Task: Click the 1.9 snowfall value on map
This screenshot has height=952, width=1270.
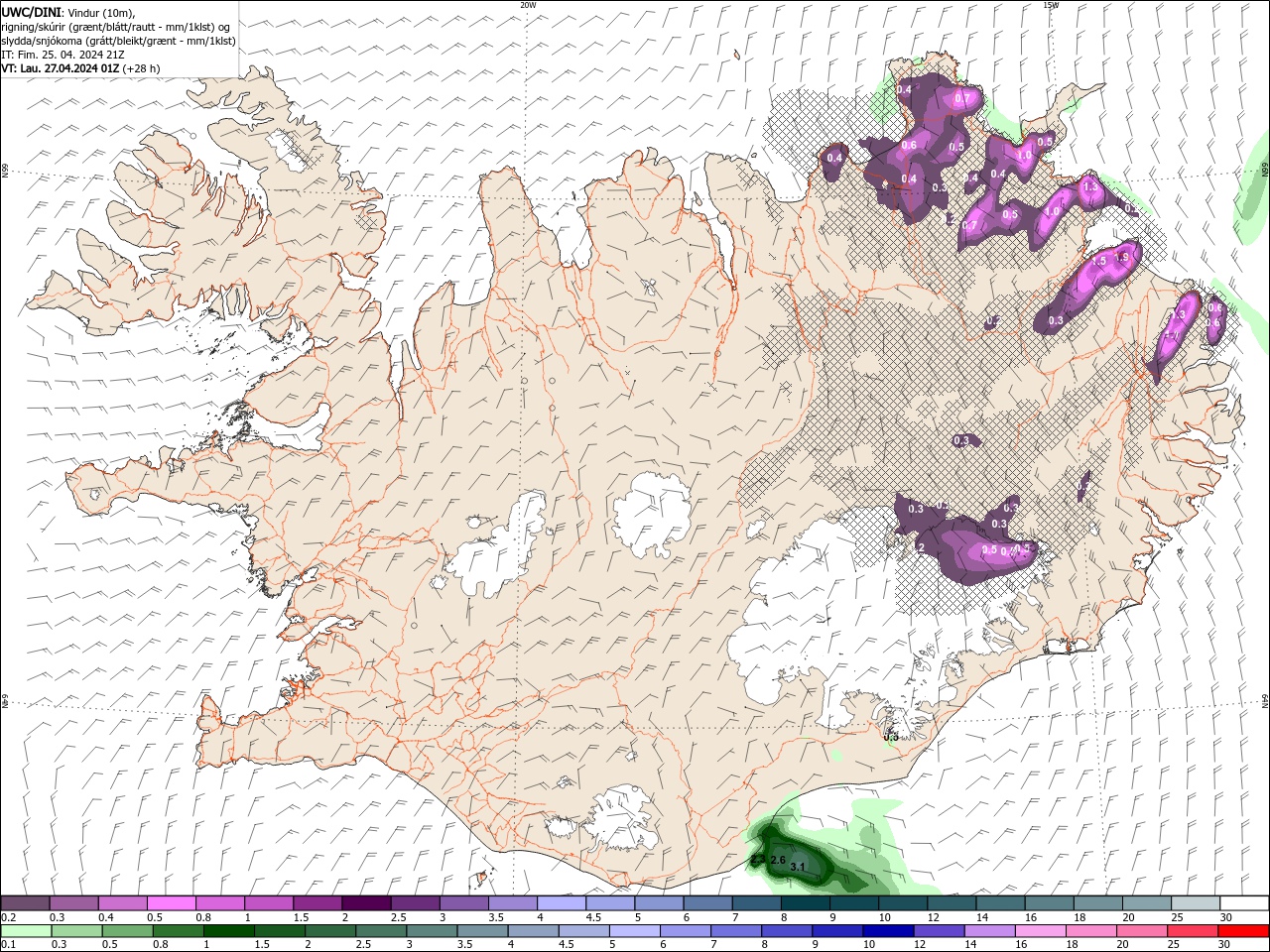Action: 1122,257
